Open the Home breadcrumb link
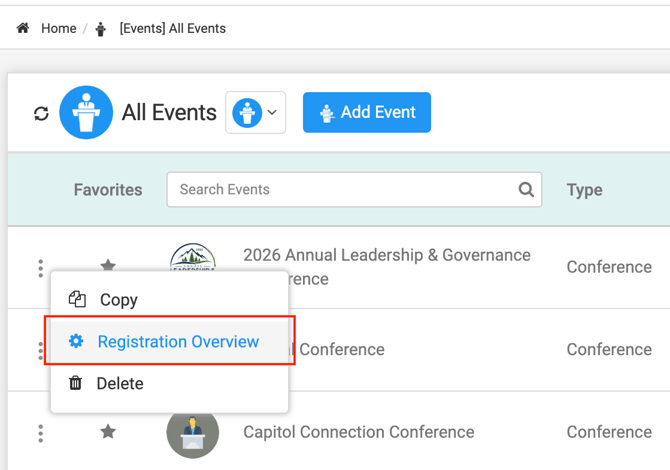This screenshot has height=470, width=670. [59, 28]
